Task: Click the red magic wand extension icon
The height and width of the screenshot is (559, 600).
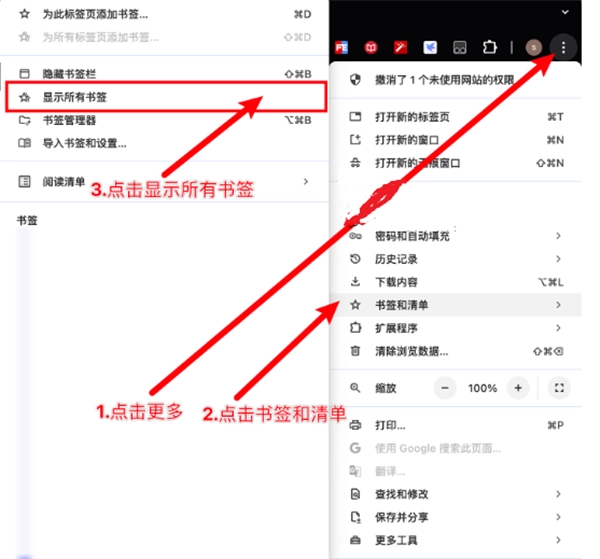Action: 400,47
